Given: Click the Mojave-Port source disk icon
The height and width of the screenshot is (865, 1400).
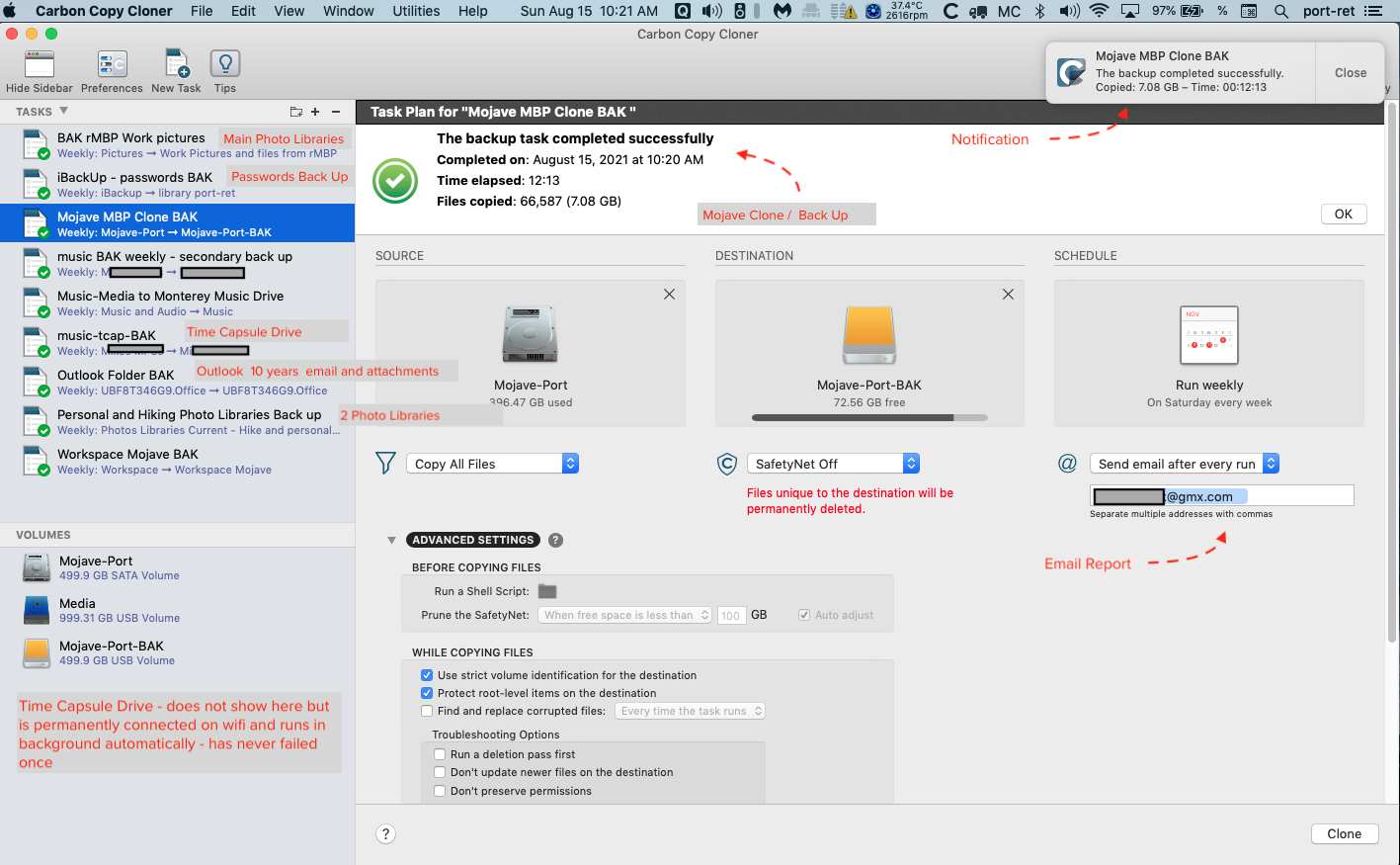Looking at the screenshot, I should tap(531, 335).
